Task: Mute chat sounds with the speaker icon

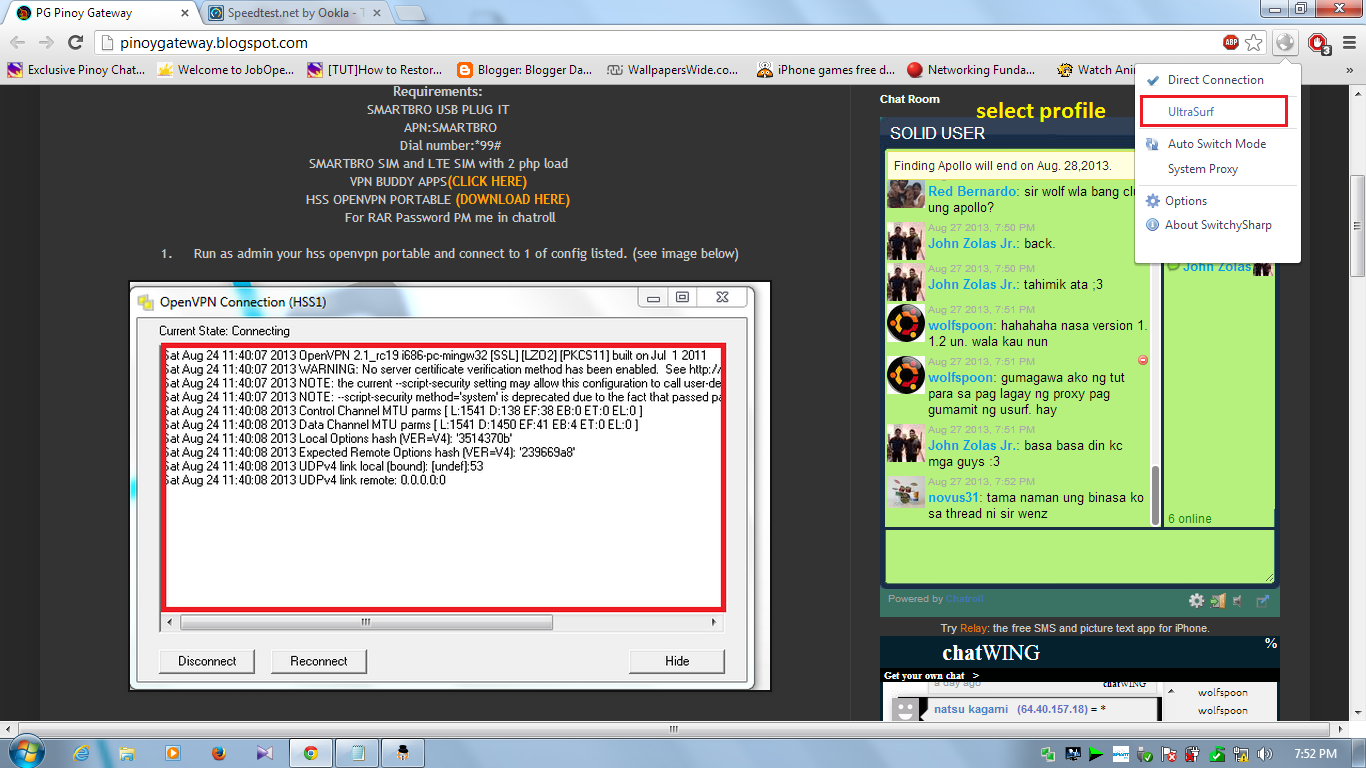Action: click(1237, 600)
